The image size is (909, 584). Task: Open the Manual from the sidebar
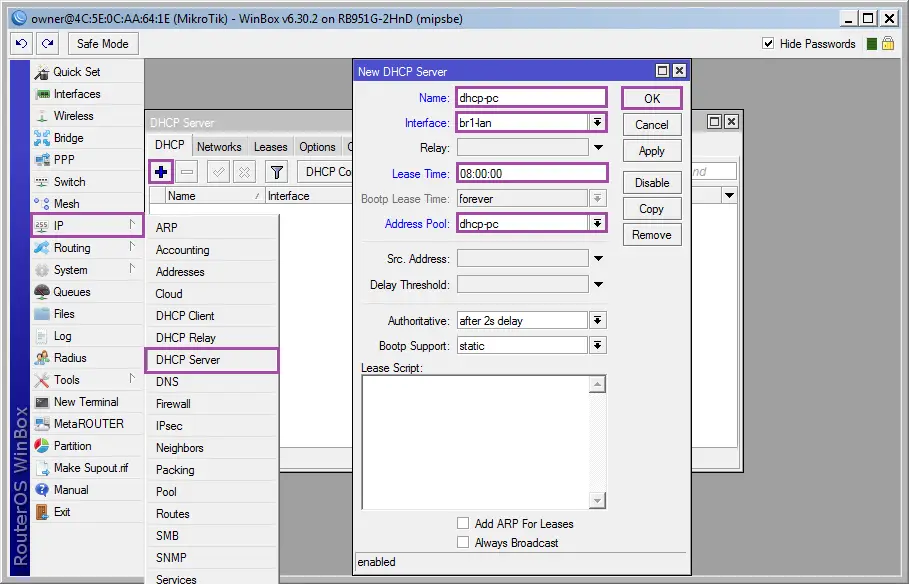[87, 491]
